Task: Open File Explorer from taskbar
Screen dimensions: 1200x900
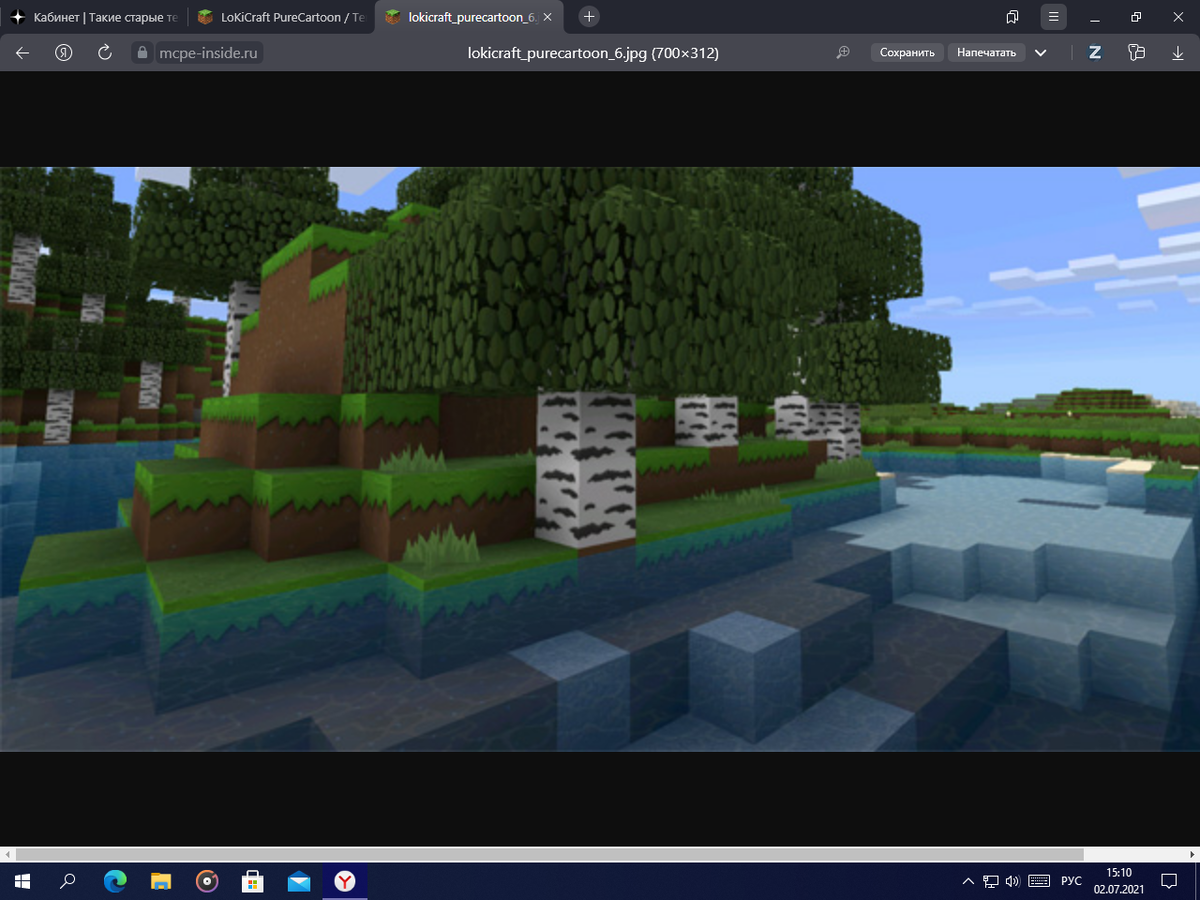Action: point(161,881)
